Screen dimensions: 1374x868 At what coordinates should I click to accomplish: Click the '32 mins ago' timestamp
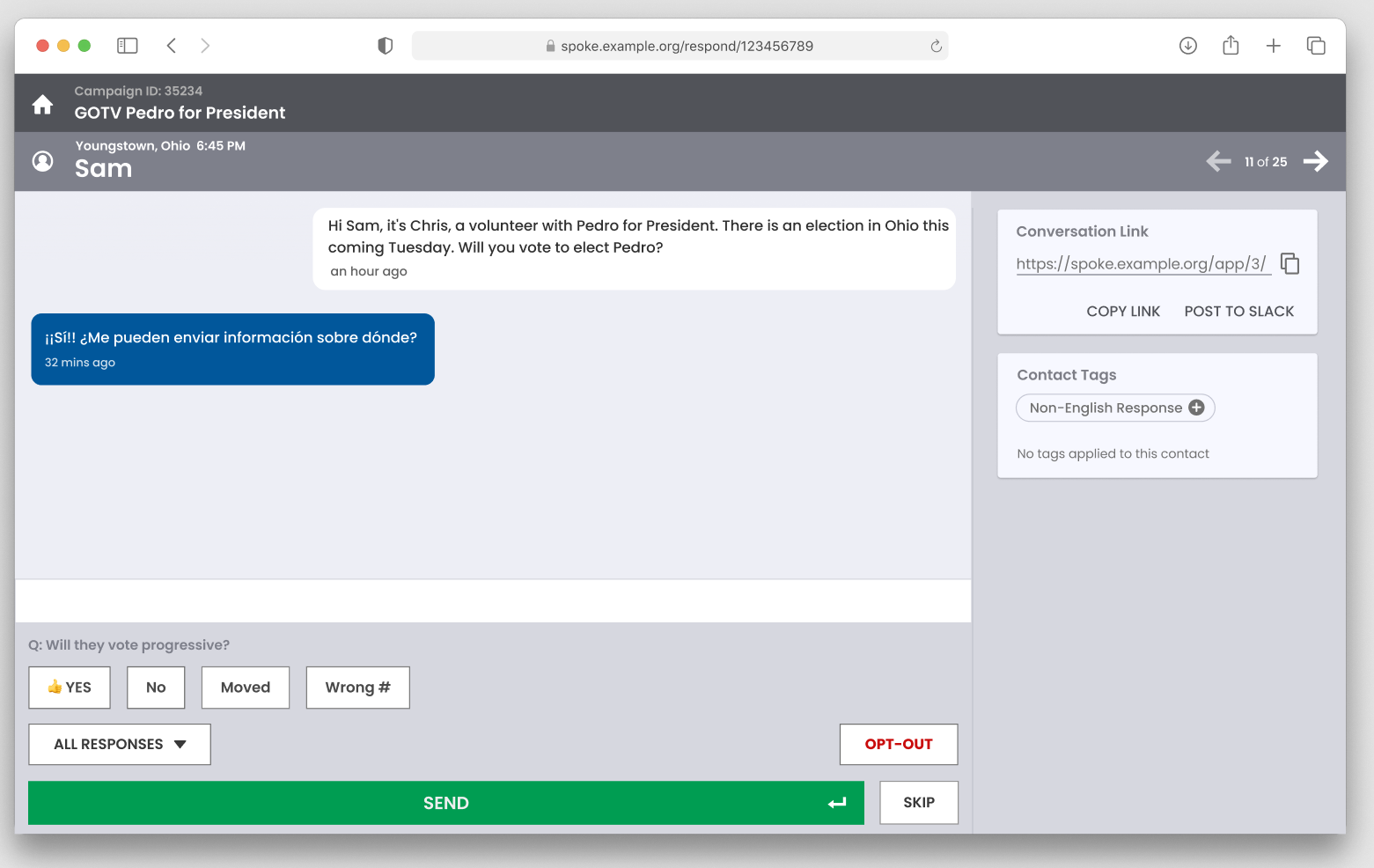80,363
